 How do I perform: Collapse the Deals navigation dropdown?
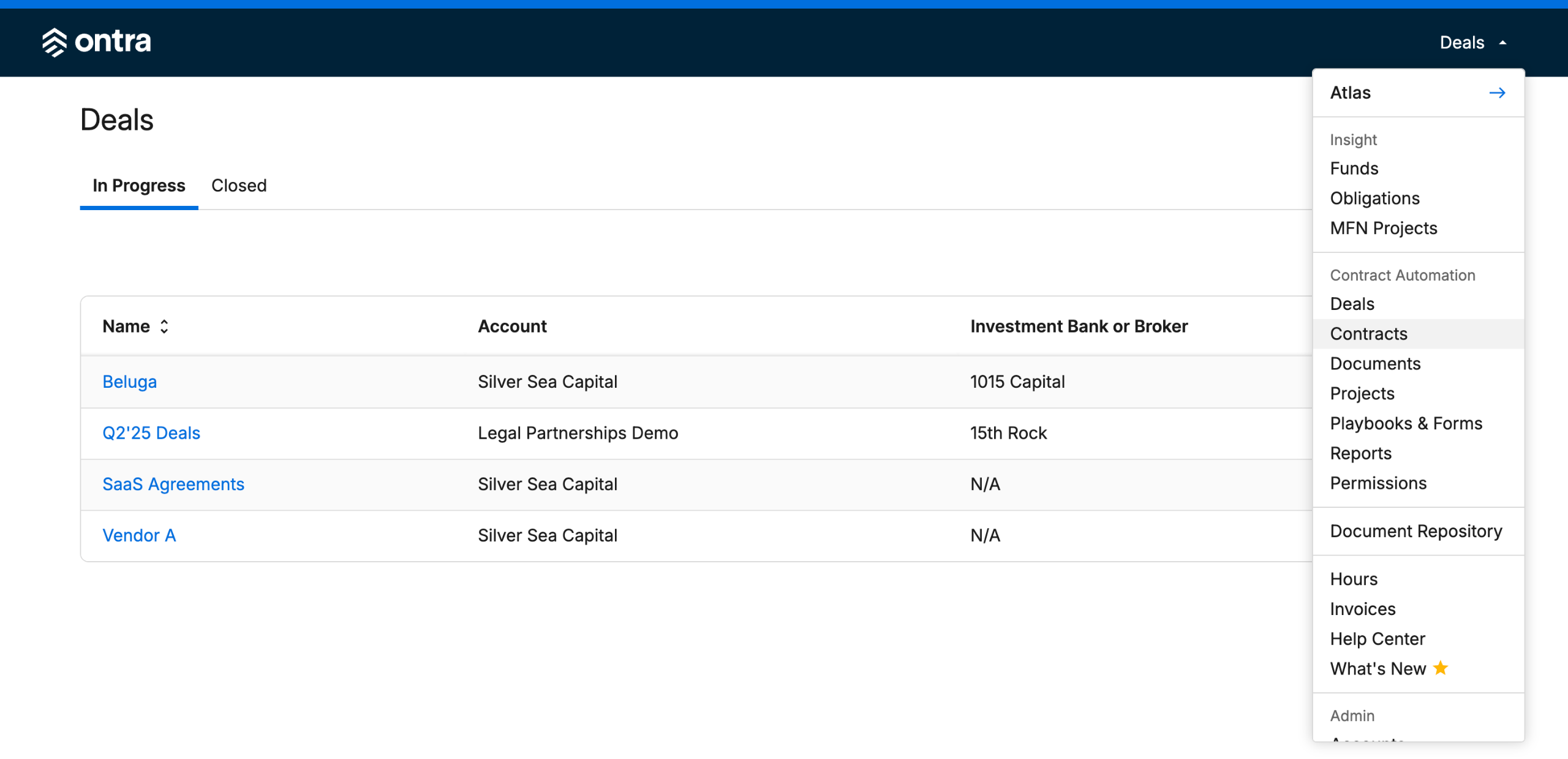tap(1472, 42)
